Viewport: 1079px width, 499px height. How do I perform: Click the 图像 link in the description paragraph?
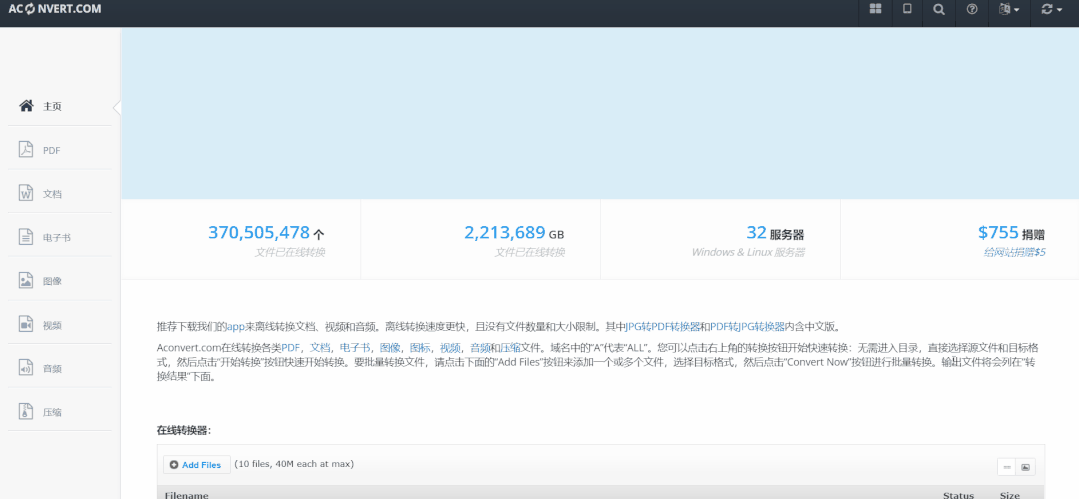(390, 348)
